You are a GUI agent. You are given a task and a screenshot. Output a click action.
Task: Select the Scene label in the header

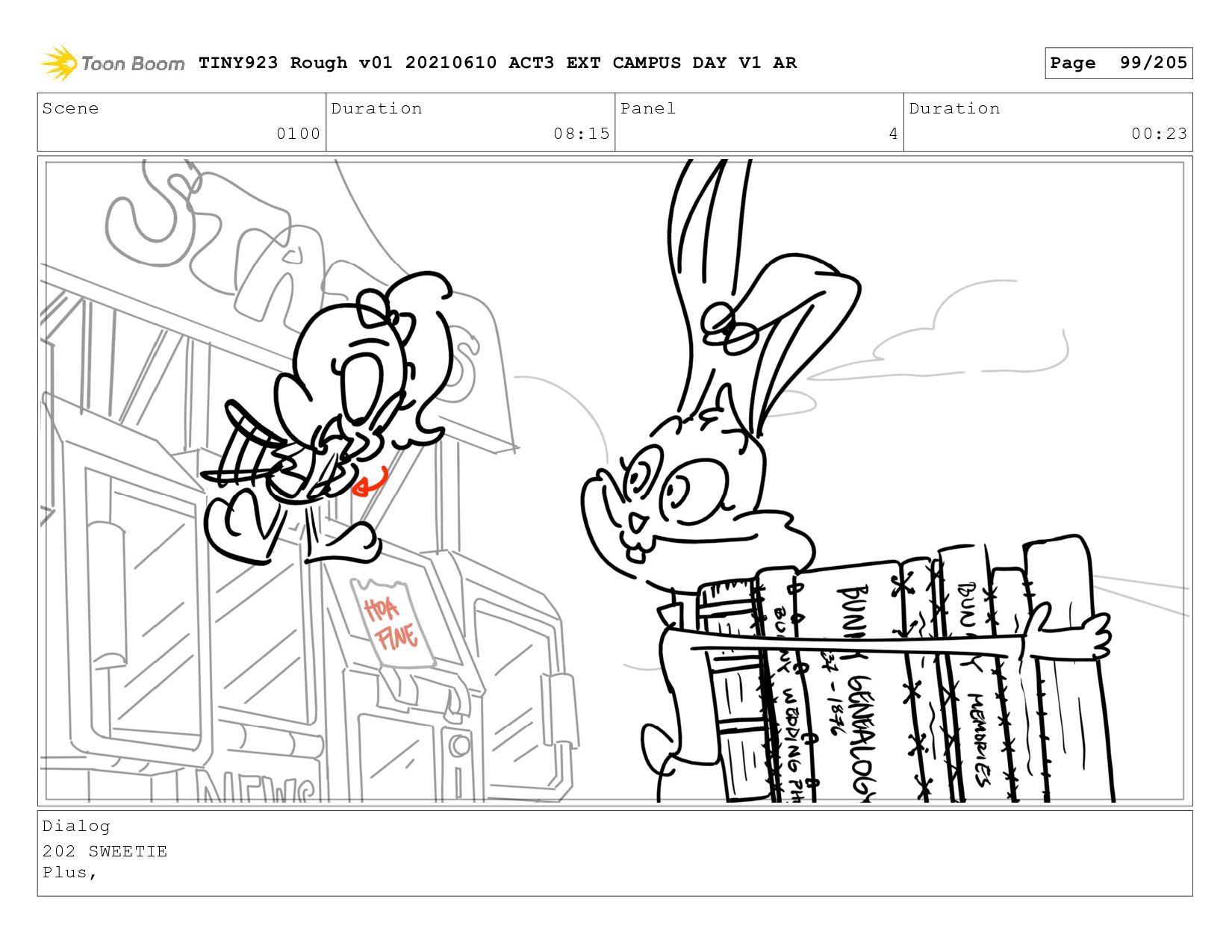[70, 108]
